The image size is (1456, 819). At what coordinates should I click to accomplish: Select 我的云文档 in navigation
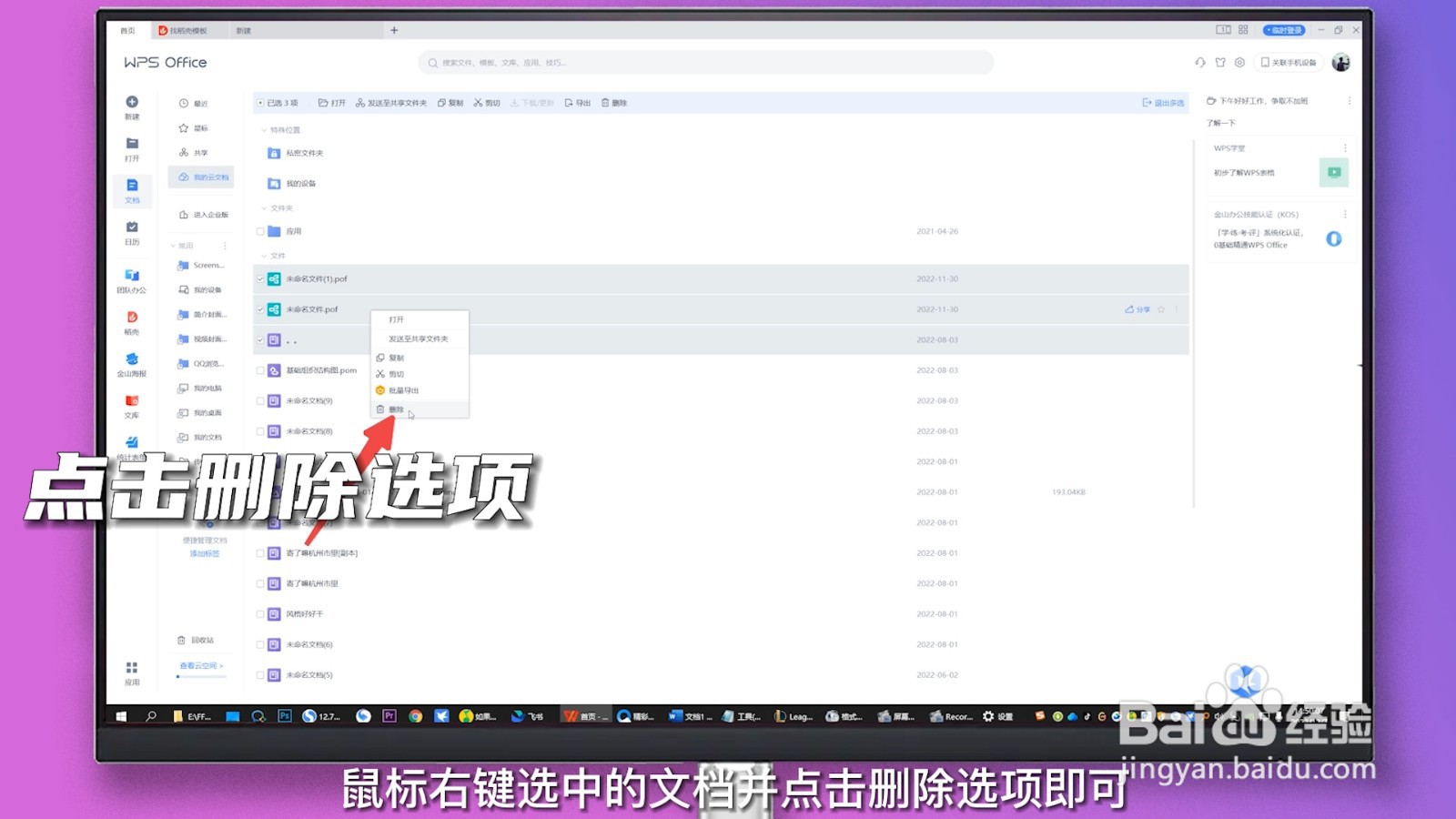(x=201, y=177)
